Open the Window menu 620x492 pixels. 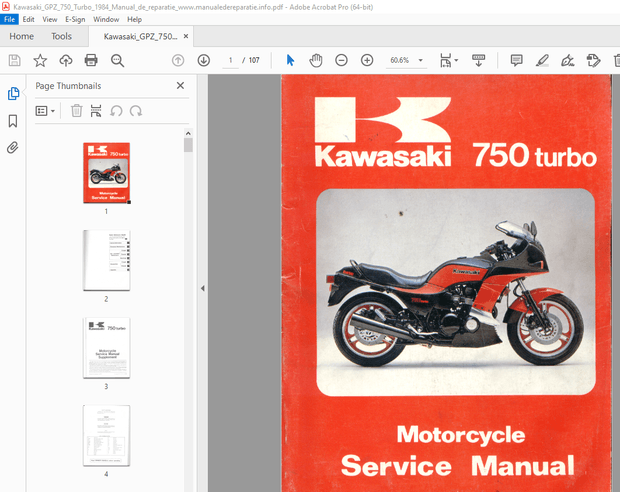[x=106, y=19]
